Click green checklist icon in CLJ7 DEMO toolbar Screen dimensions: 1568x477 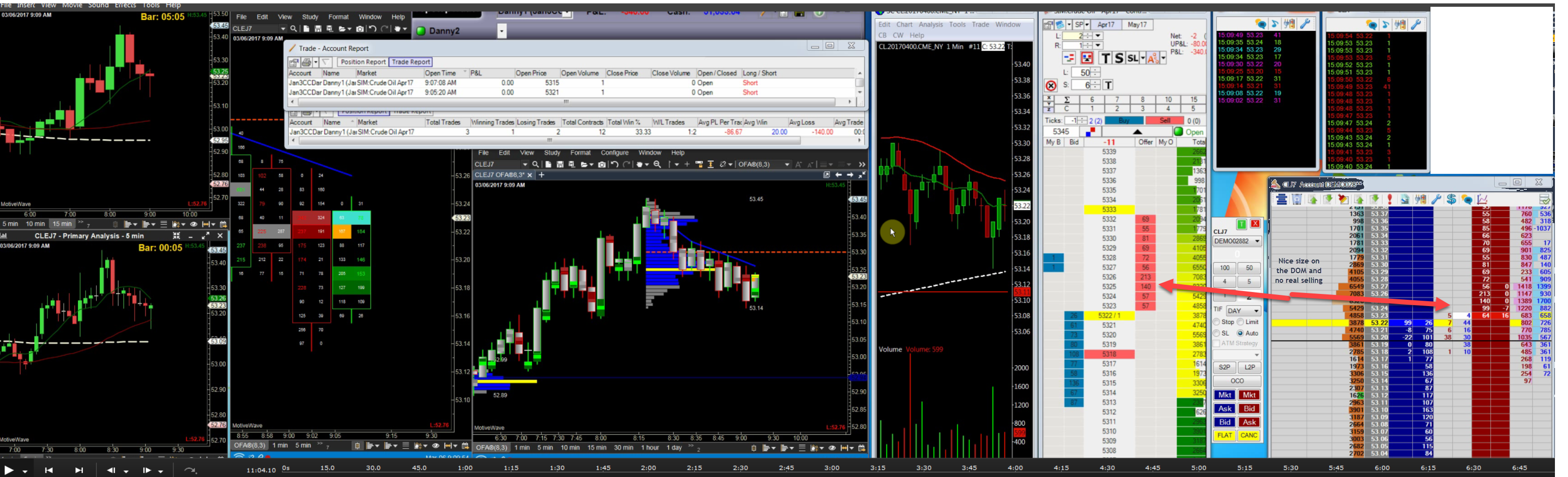pyautogui.click(x=1544, y=200)
